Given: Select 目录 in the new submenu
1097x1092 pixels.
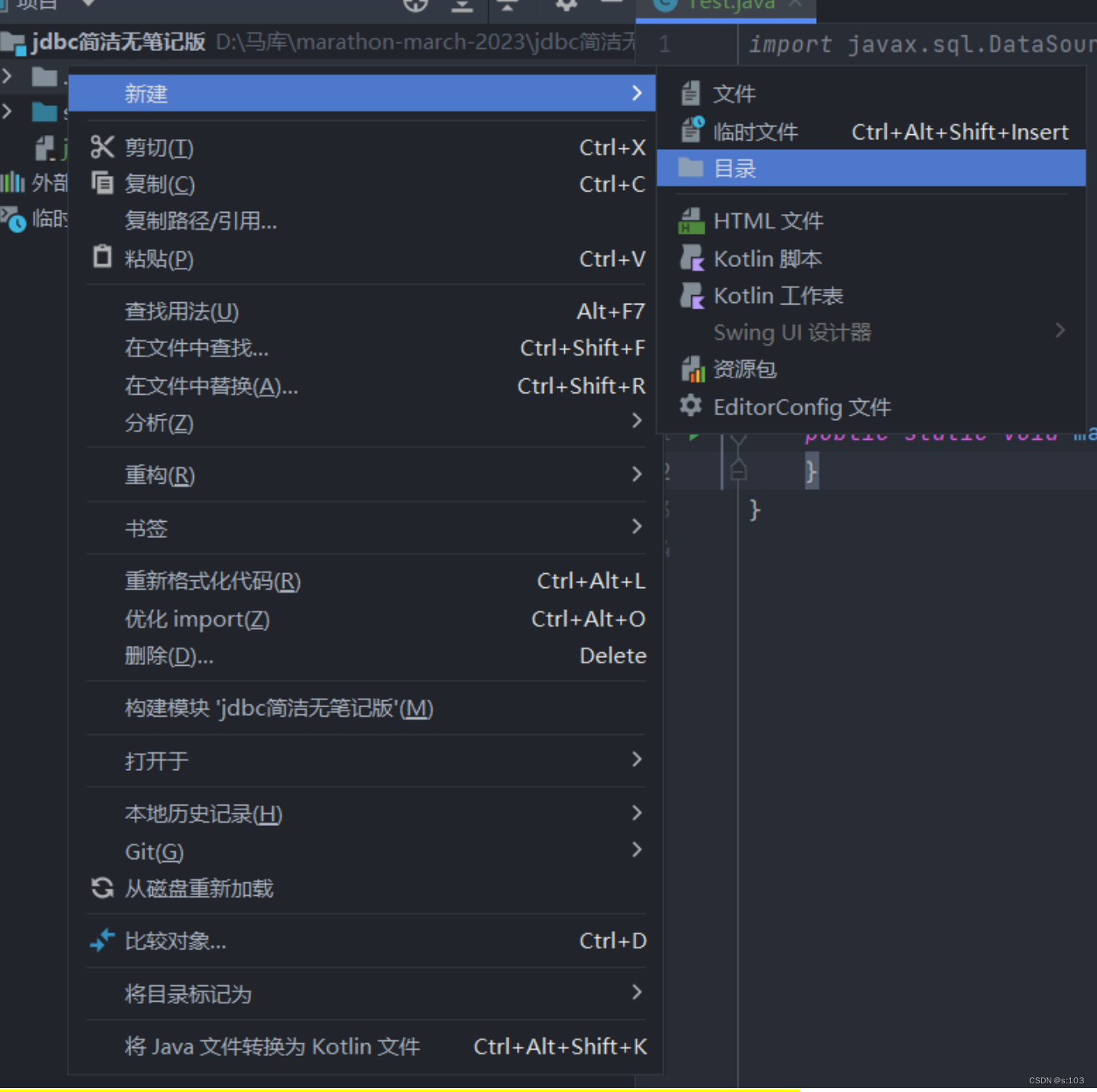Looking at the screenshot, I should pos(871,168).
